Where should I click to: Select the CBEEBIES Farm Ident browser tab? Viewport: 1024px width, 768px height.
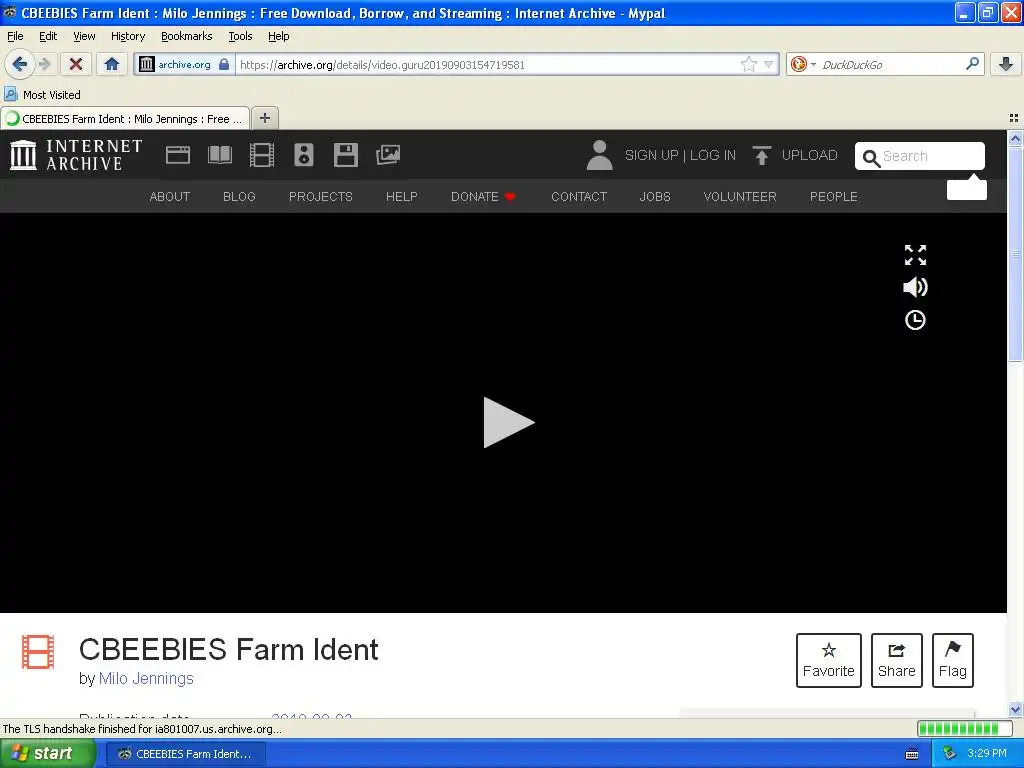tap(125, 119)
